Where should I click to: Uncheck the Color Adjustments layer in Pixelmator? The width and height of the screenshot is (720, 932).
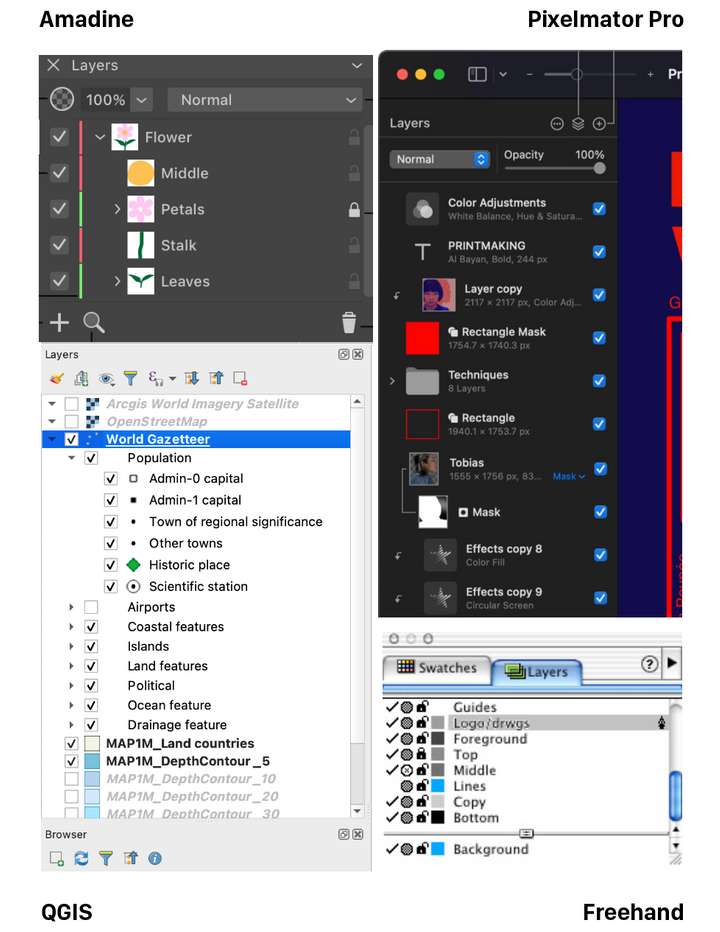click(x=599, y=209)
